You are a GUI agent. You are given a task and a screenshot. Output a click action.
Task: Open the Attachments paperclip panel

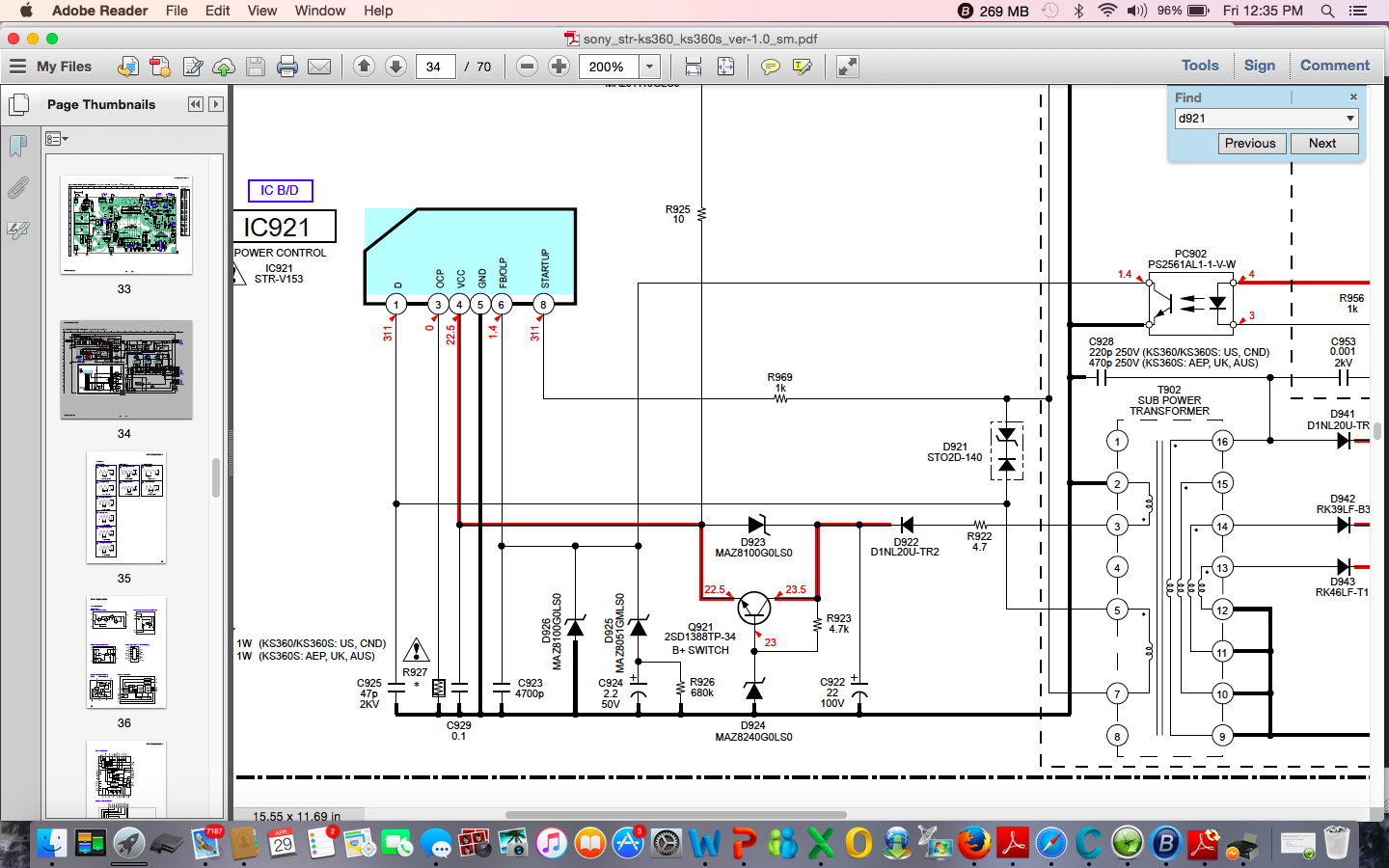[17, 188]
